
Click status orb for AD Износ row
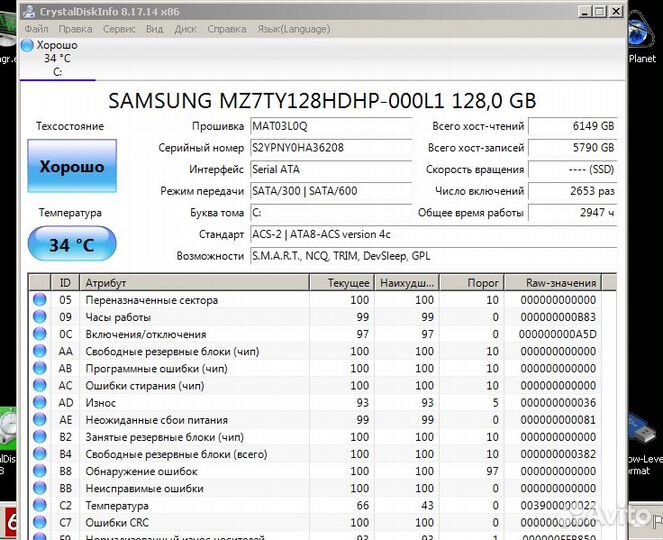pos(40,402)
